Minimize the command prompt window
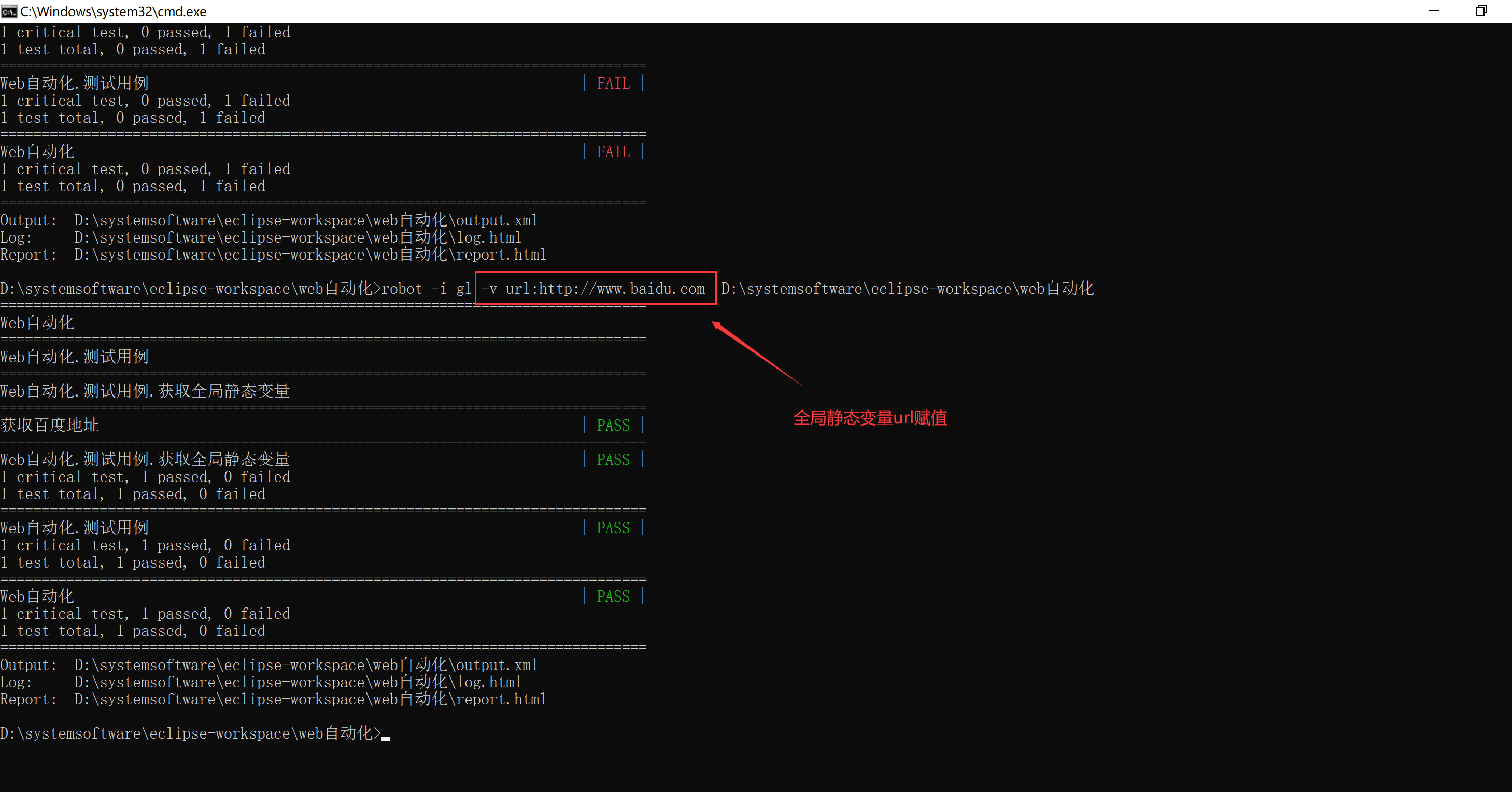The height and width of the screenshot is (792, 1512). coord(1434,11)
